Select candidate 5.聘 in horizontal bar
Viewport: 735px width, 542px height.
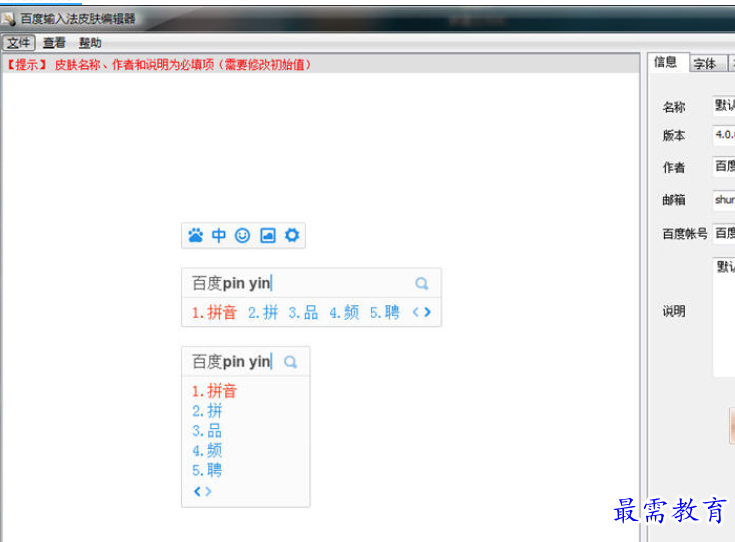(x=385, y=312)
